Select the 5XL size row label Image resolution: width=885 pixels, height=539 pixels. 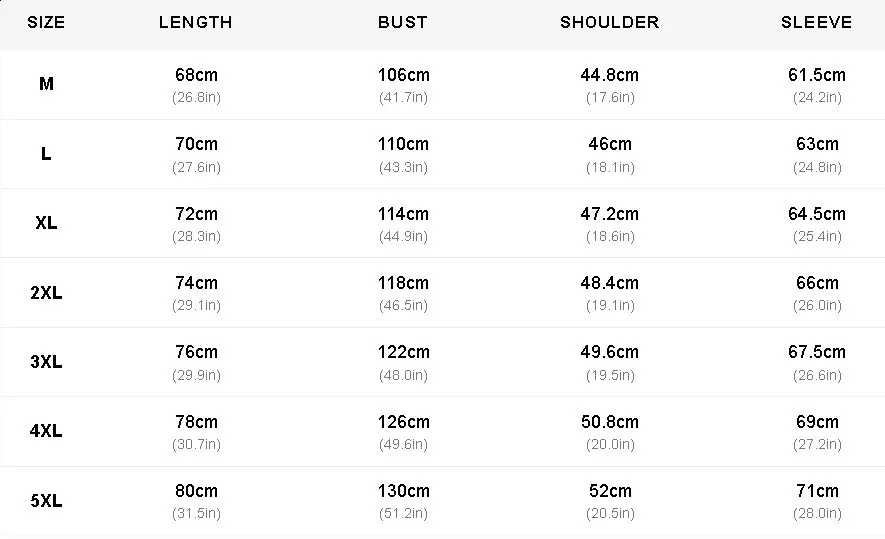pyautogui.click(x=46, y=501)
